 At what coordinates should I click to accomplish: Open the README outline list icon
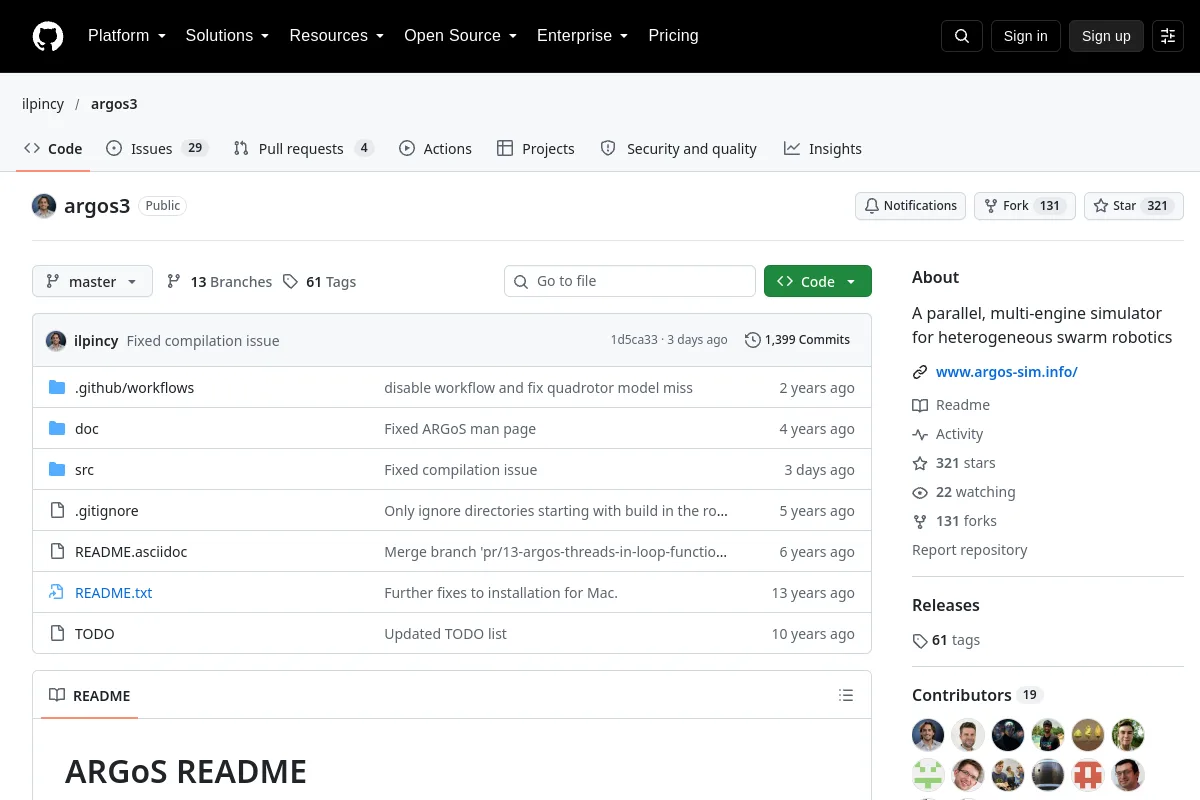pos(846,695)
